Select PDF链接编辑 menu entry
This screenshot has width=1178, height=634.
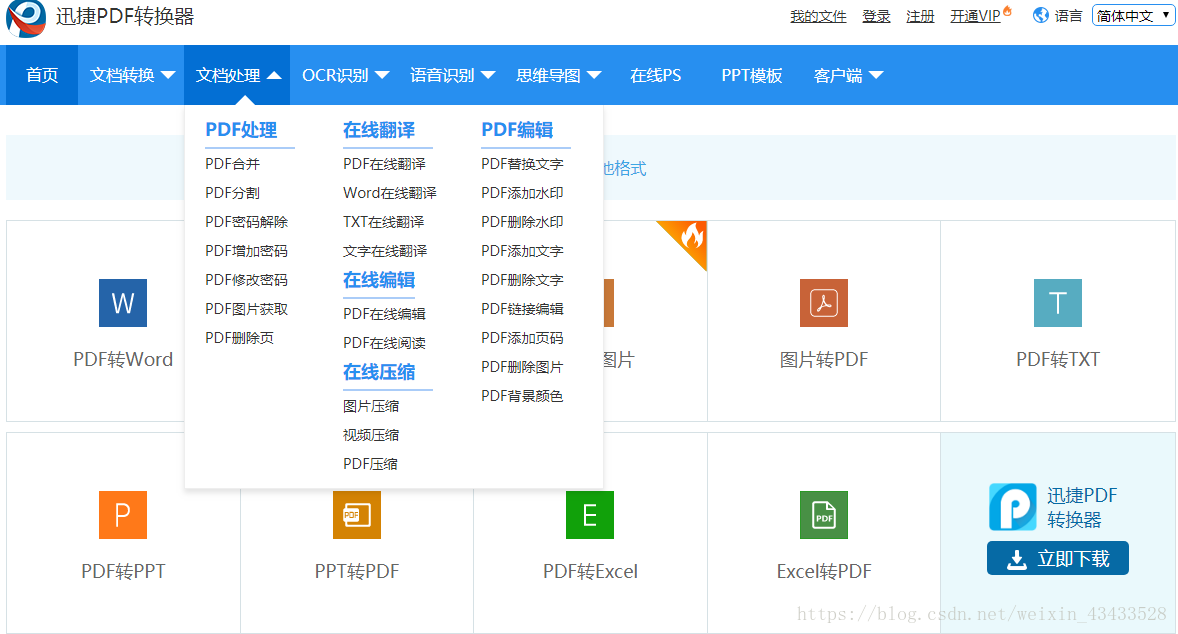click(522, 309)
